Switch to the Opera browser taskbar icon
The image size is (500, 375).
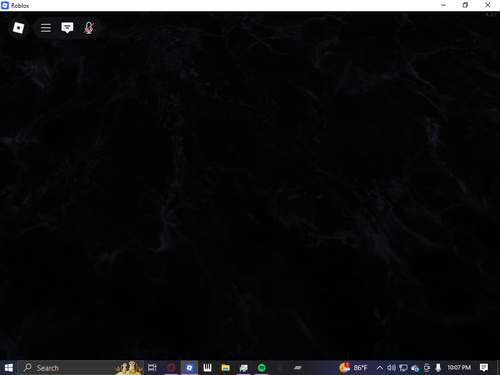click(x=171, y=368)
